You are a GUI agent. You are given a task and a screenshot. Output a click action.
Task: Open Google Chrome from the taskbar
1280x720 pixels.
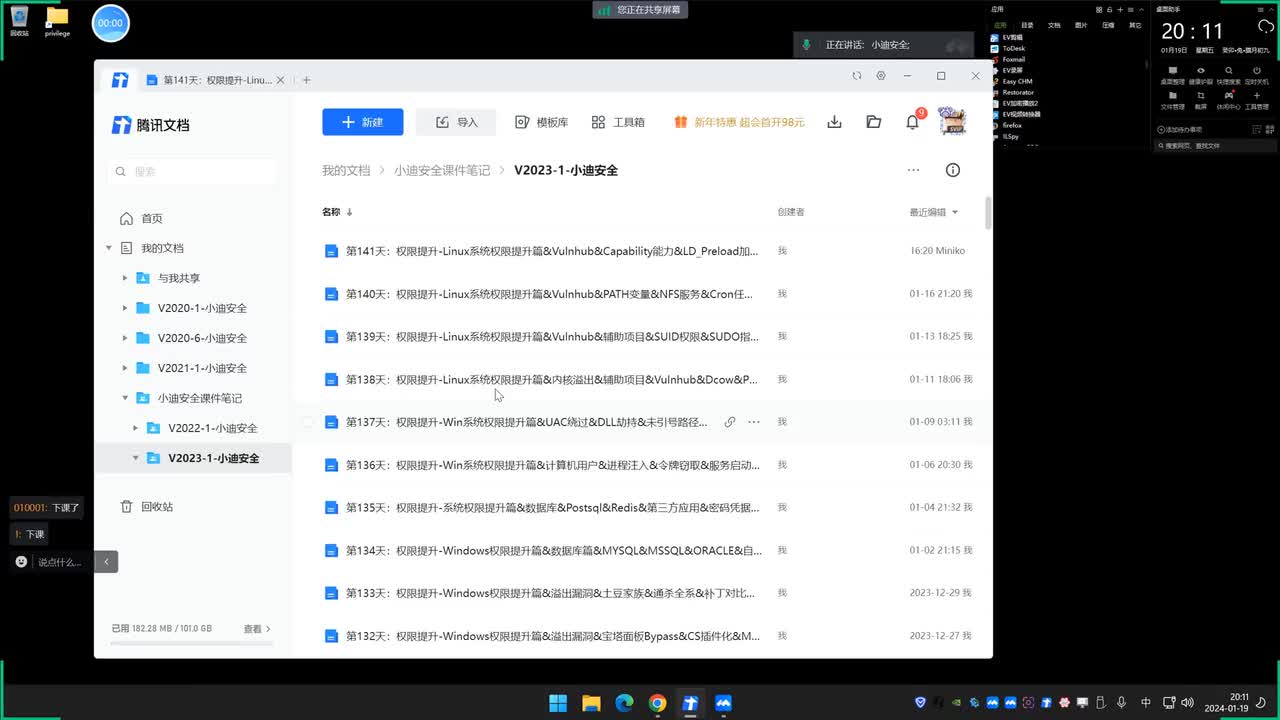pyautogui.click(x=657, y=703)
